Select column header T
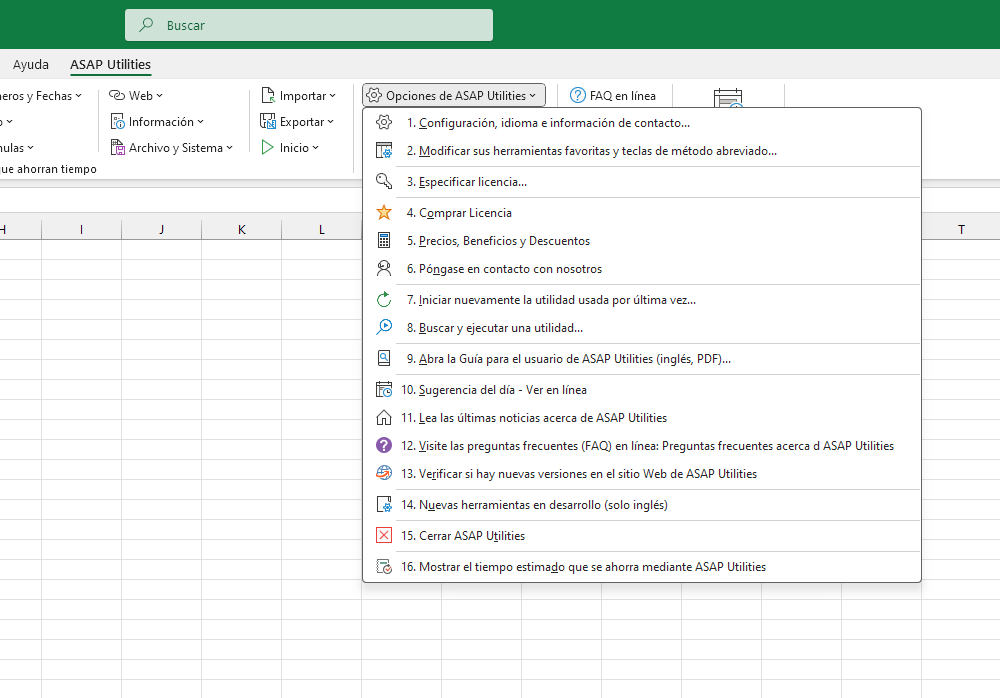Image resolution: width=1000 pixels, height=698 pixels. click(961, 230)
